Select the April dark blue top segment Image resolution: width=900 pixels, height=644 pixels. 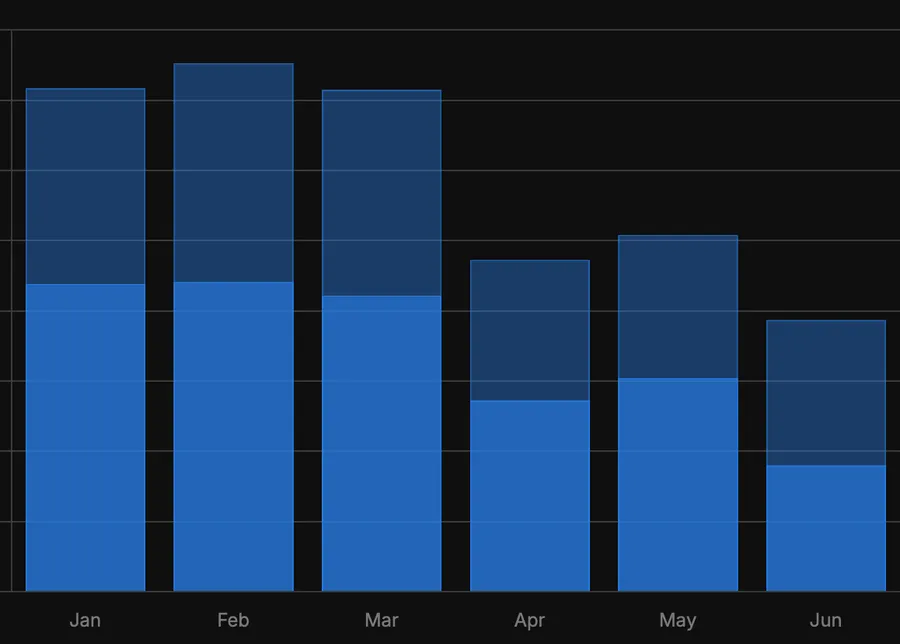(529, 330)
